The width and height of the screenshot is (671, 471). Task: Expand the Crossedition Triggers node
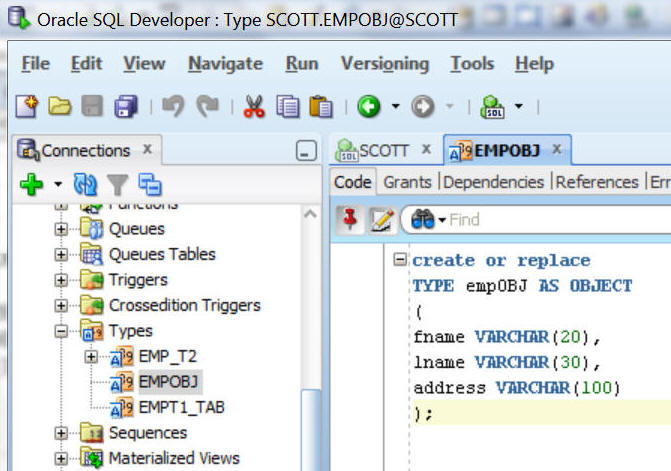[61, 305]
